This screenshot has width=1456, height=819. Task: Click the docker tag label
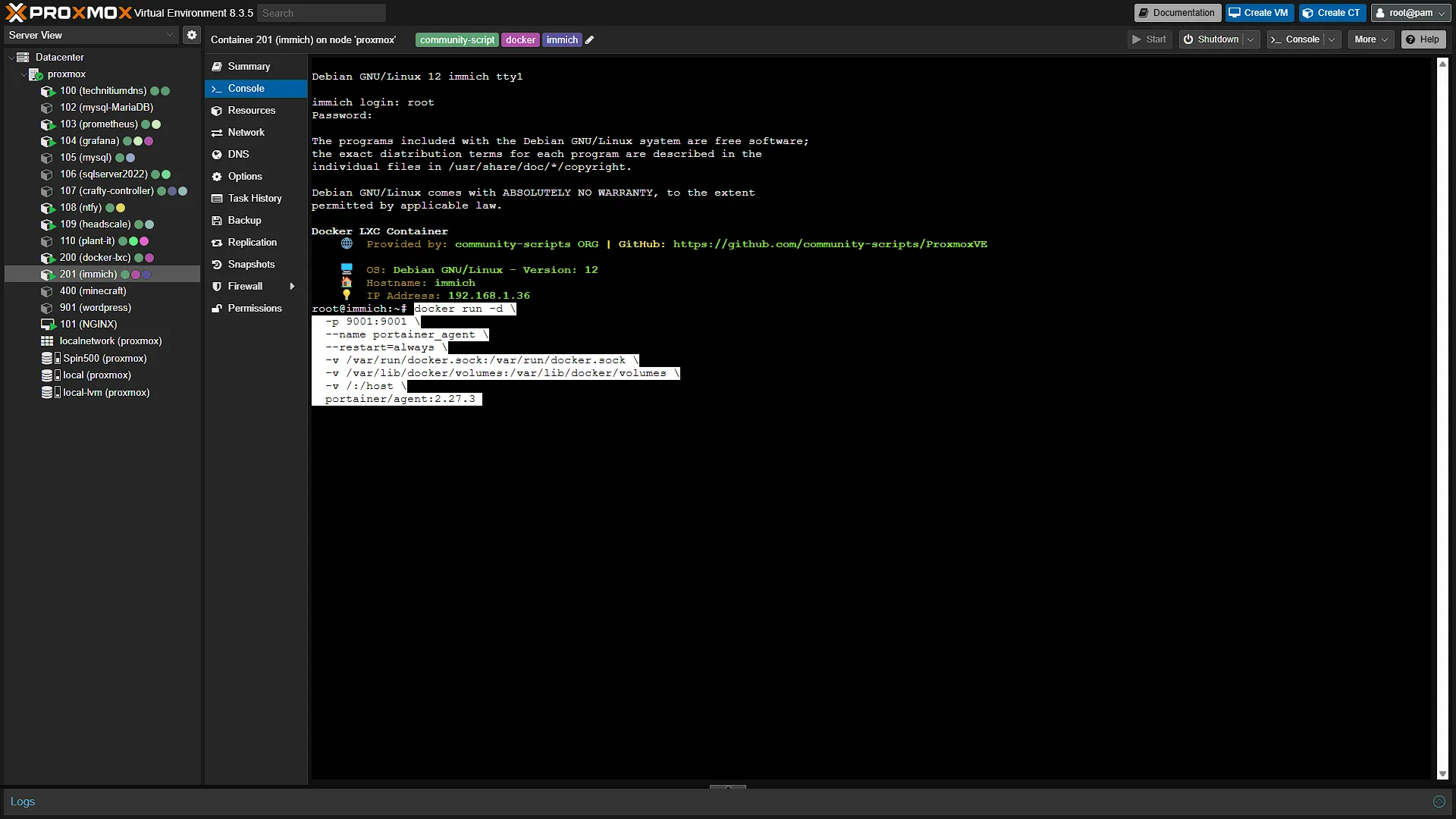[520, 40]
